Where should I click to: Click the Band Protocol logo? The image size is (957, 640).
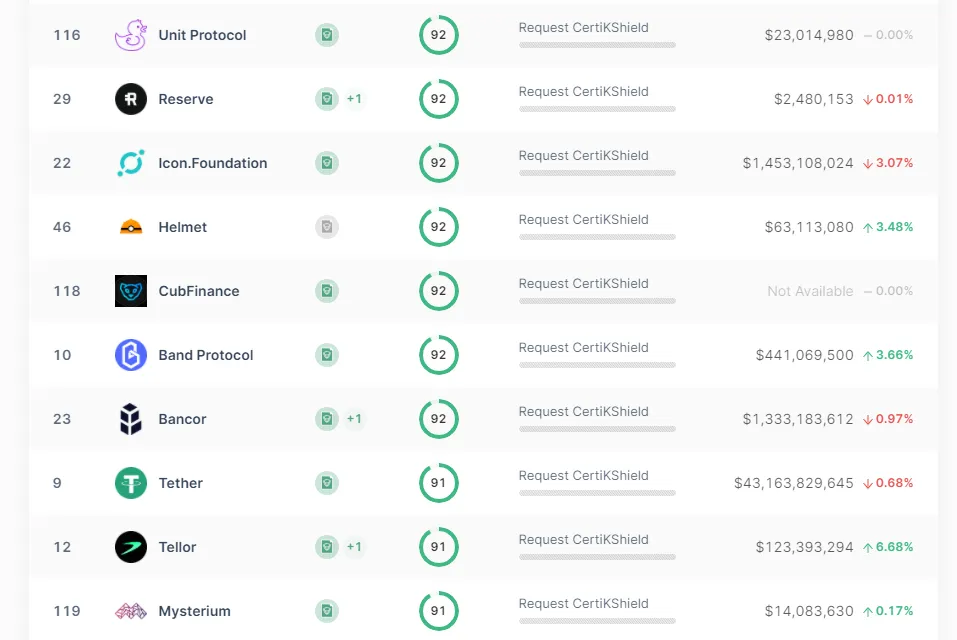[131, 355]
